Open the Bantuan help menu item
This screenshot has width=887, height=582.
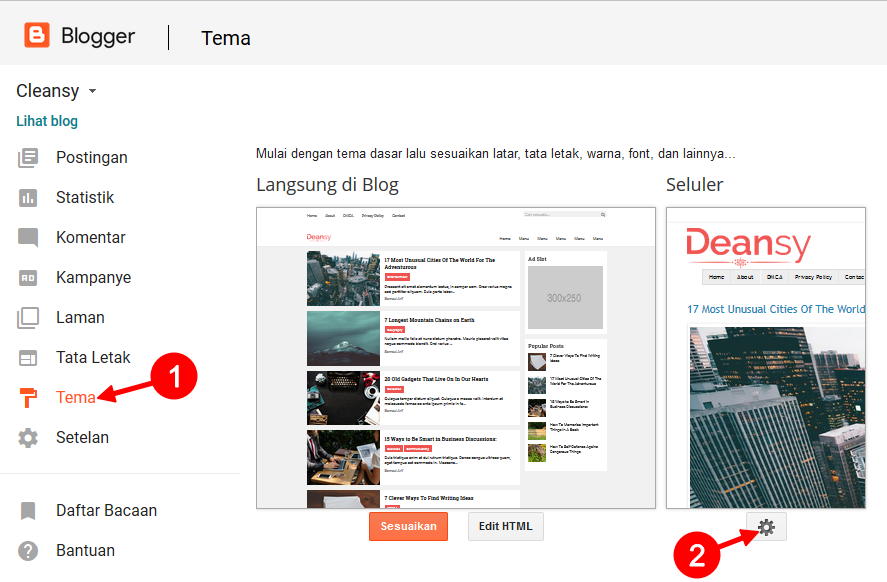pyautogui.click(x=67, y=551)
